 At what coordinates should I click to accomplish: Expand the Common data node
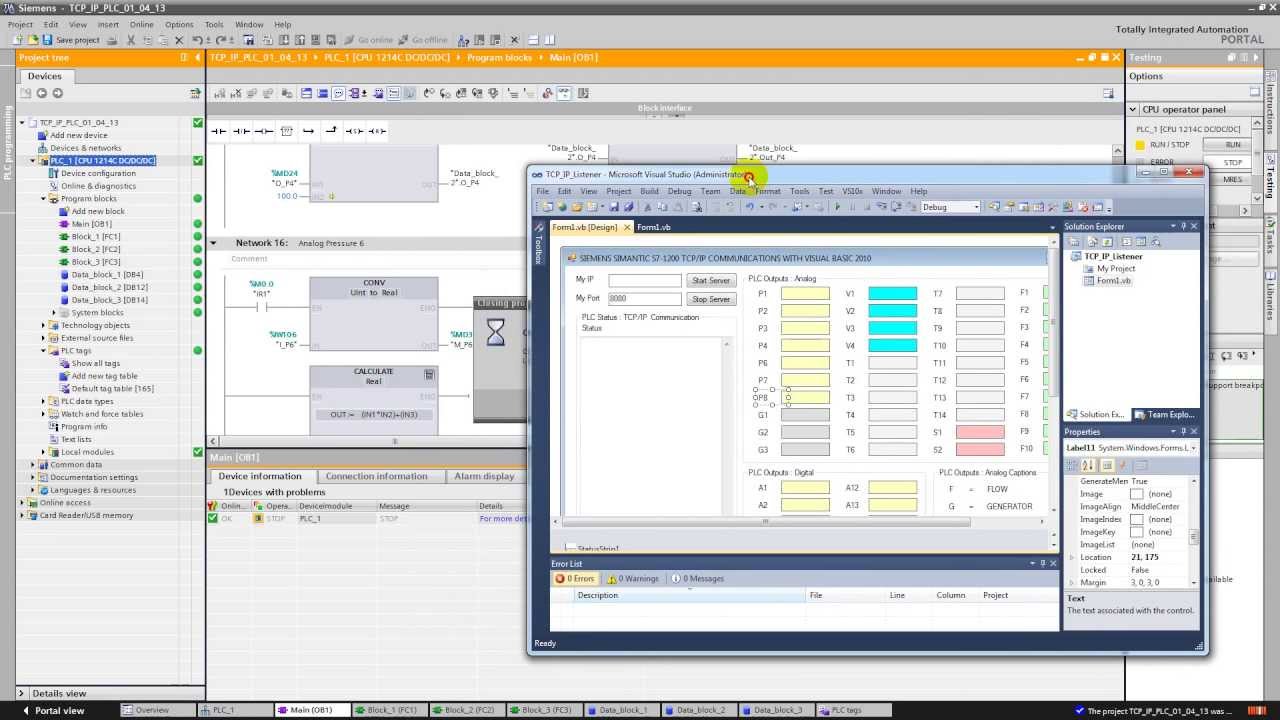tap(33, 464)
